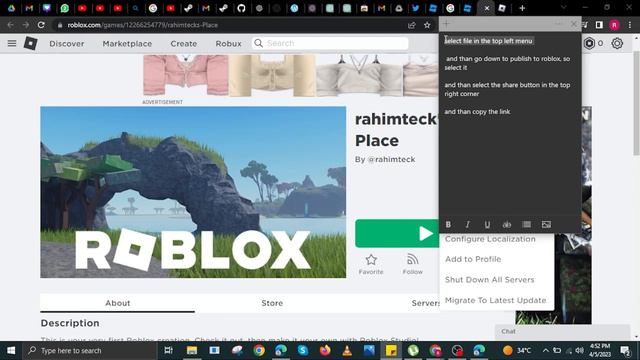640x360 pixels.
Task: Open a new browser tab
Action: (x=522, y=8)
